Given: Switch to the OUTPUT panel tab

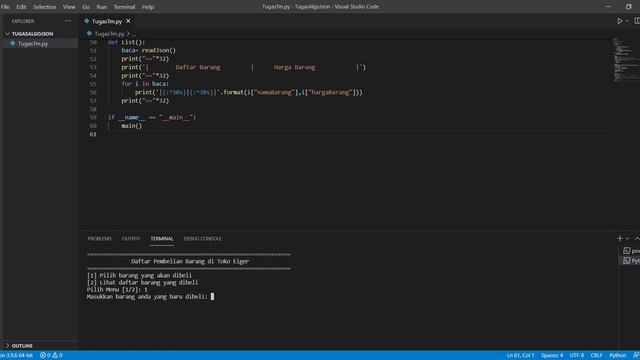Looking at the screenshot, I should coord(131,238).
